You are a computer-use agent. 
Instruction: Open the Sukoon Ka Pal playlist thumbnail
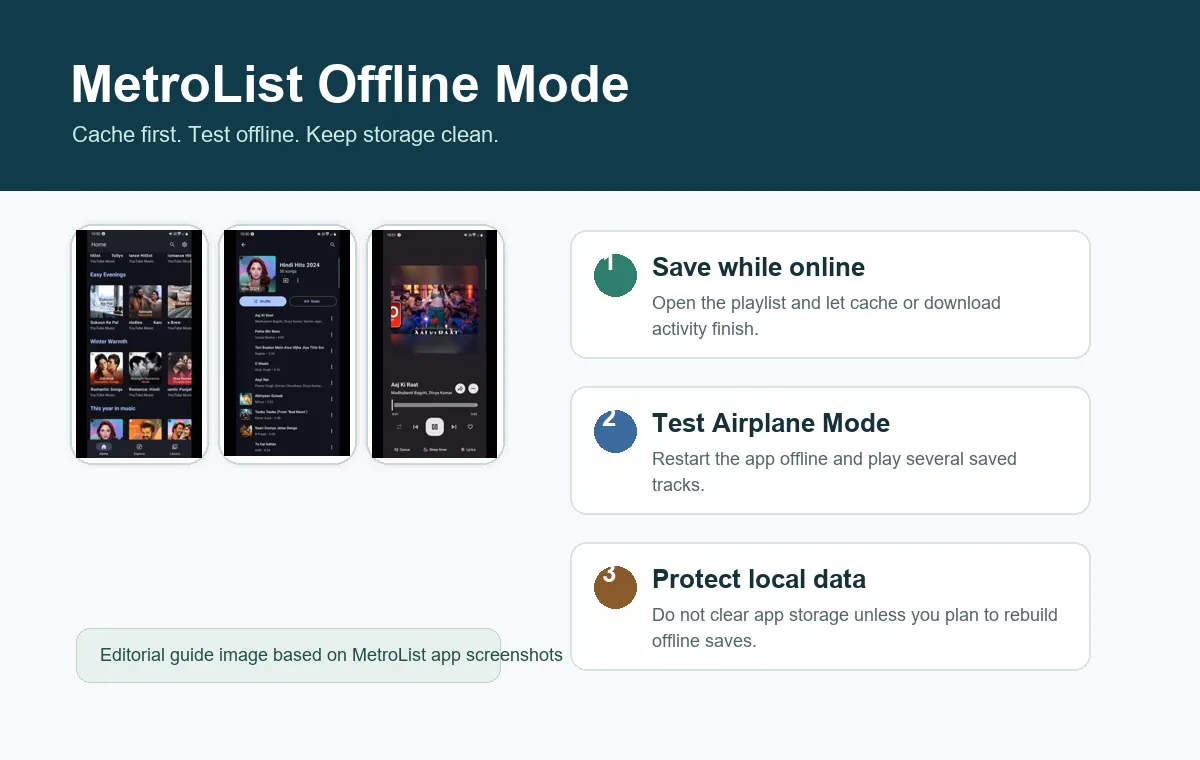107,302
